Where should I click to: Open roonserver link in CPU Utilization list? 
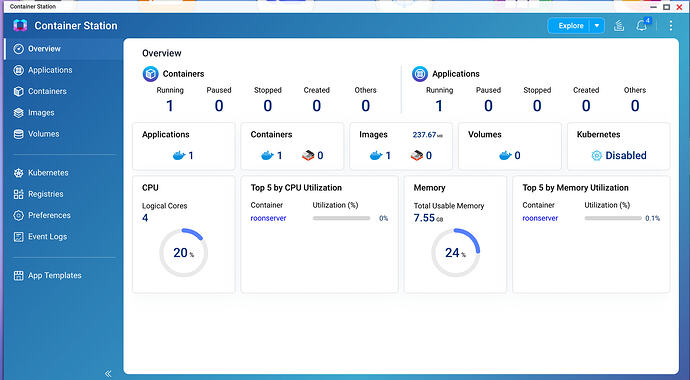[x=268, y=218]
